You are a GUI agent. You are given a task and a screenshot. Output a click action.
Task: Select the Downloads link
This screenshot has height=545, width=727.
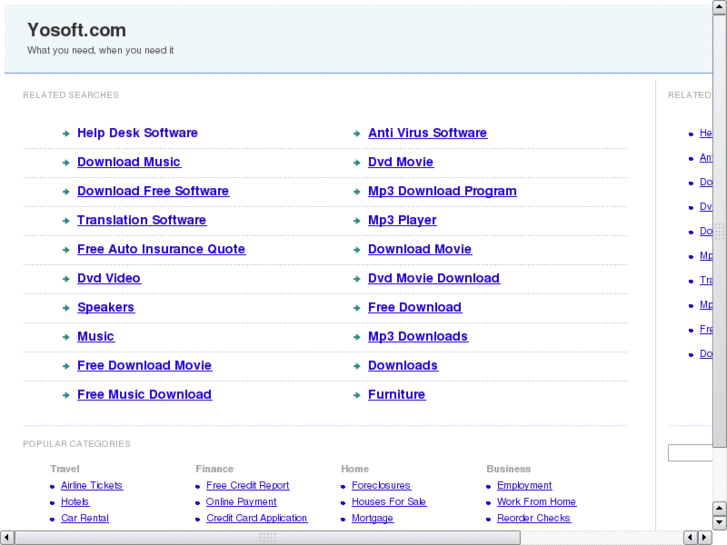tap(403, 365)
